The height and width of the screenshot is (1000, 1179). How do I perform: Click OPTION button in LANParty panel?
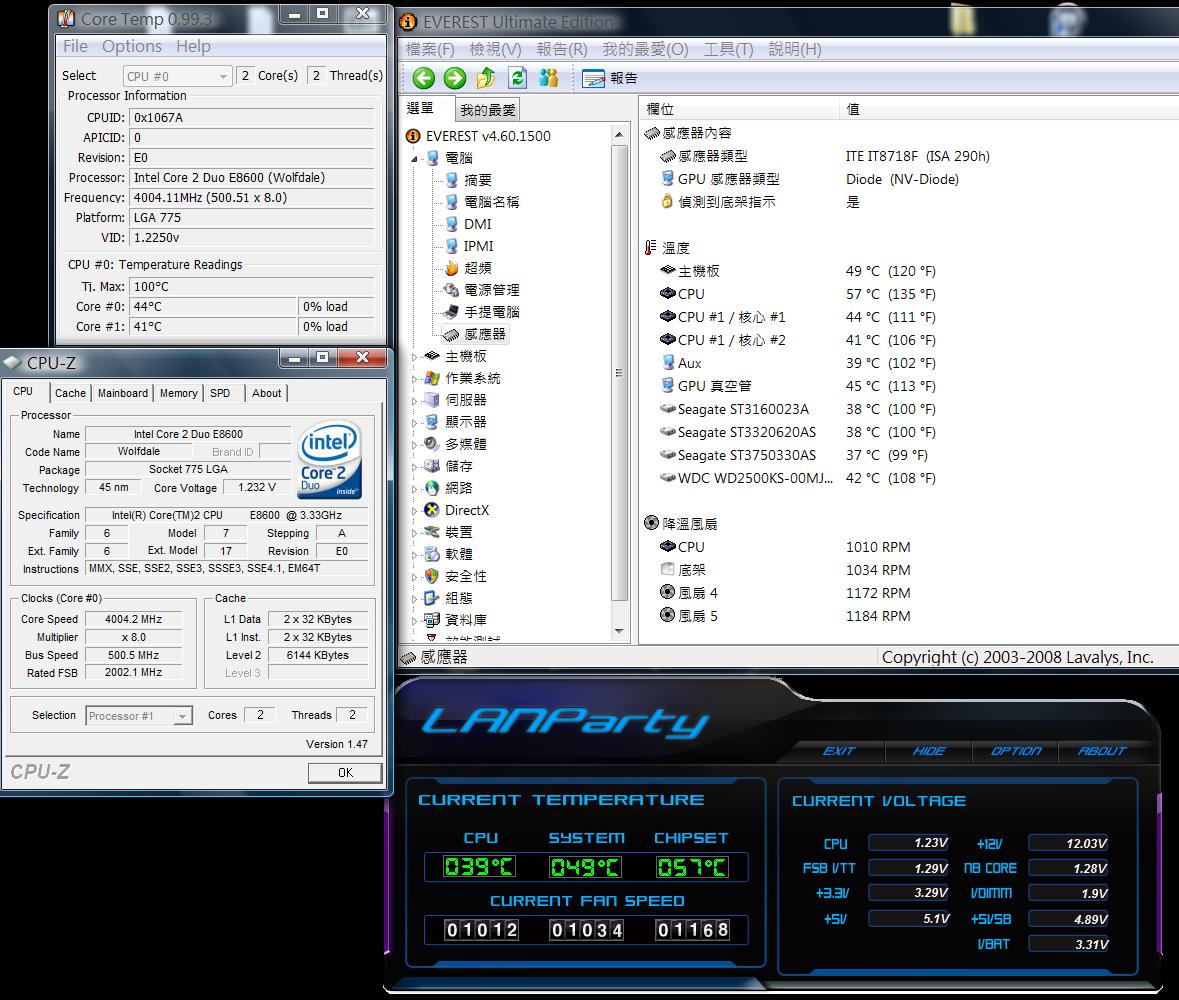pos(1015,751)
